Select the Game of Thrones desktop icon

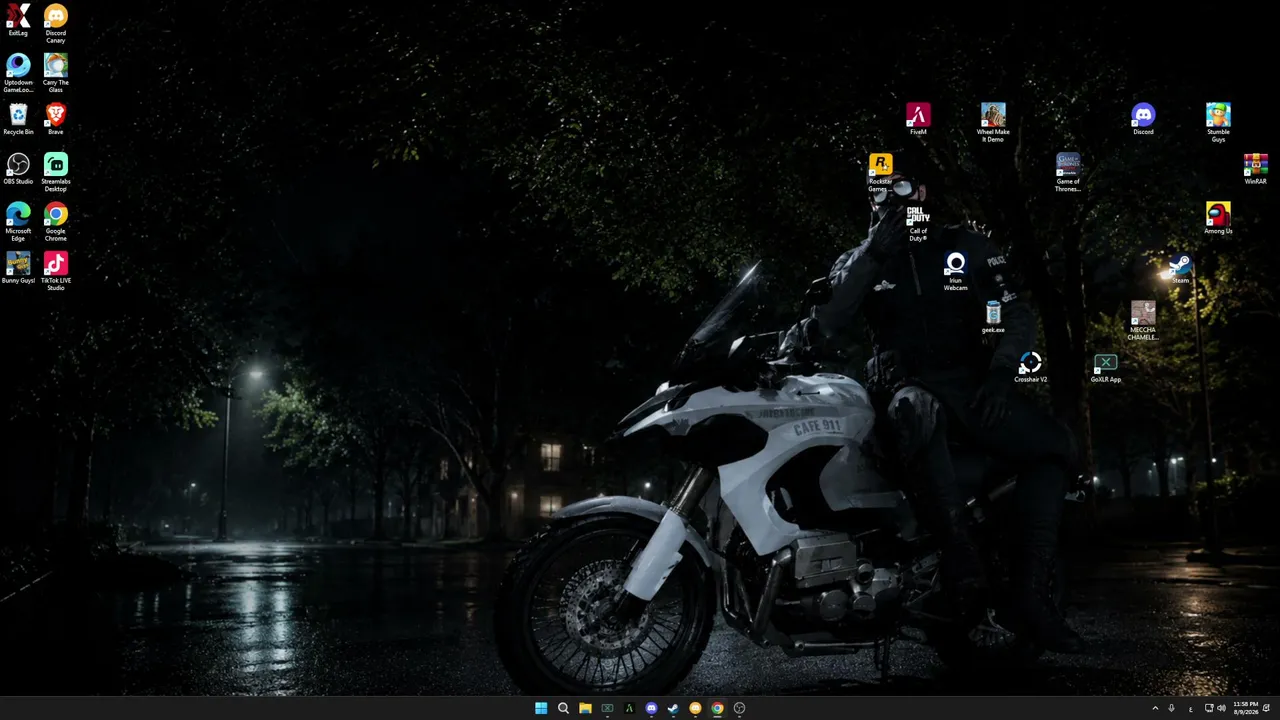pyautogui.click(x=1068, y=172)
